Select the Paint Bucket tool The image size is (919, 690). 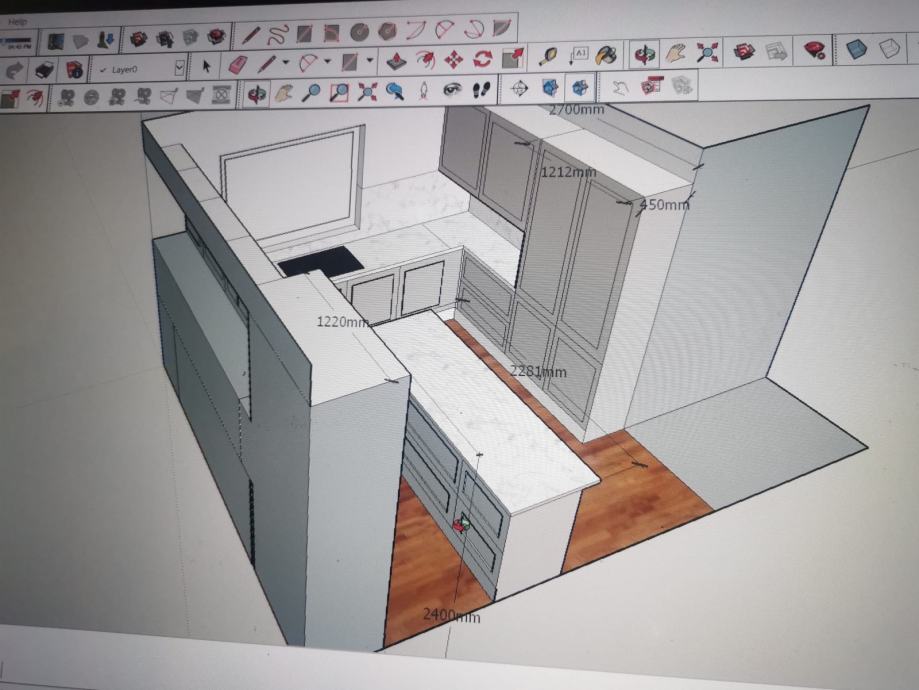coord(606,53)
